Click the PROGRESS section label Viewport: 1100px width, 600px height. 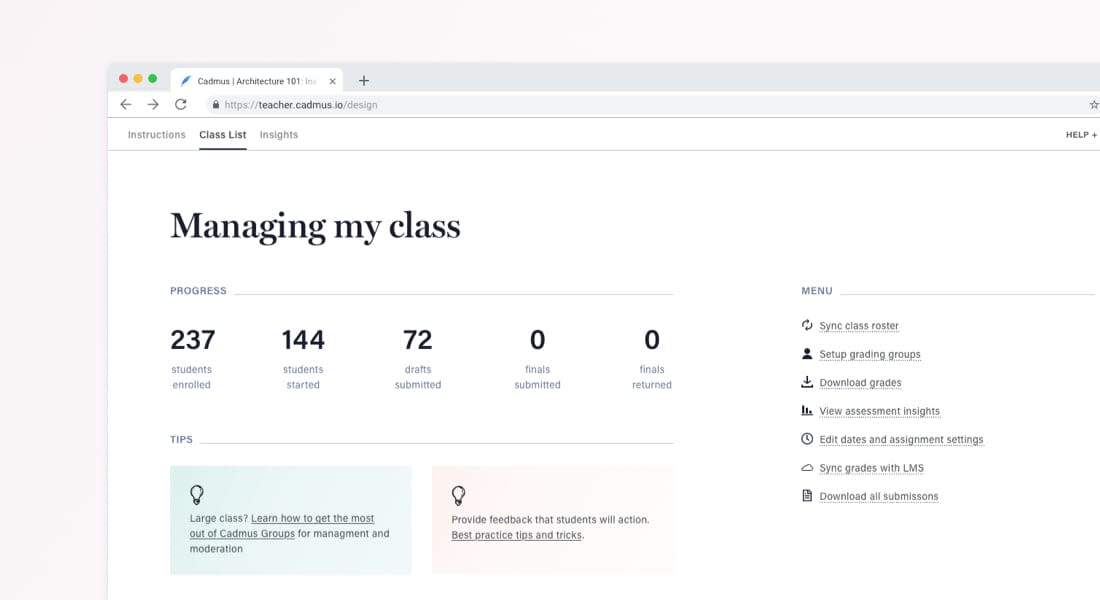click(198, 291)
